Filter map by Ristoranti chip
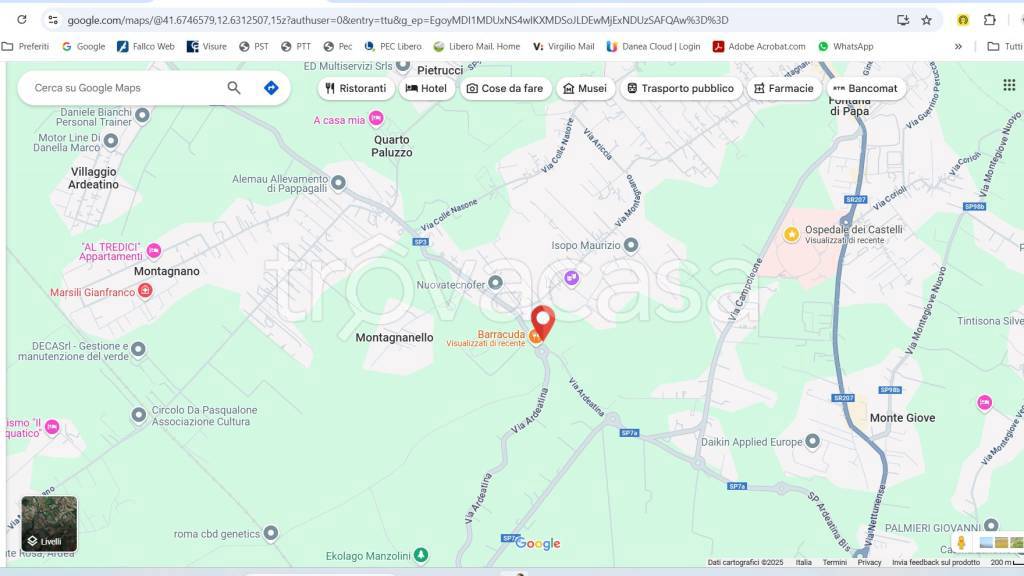This screenshot has width=1024, height=576. click(x=355, y=88)
